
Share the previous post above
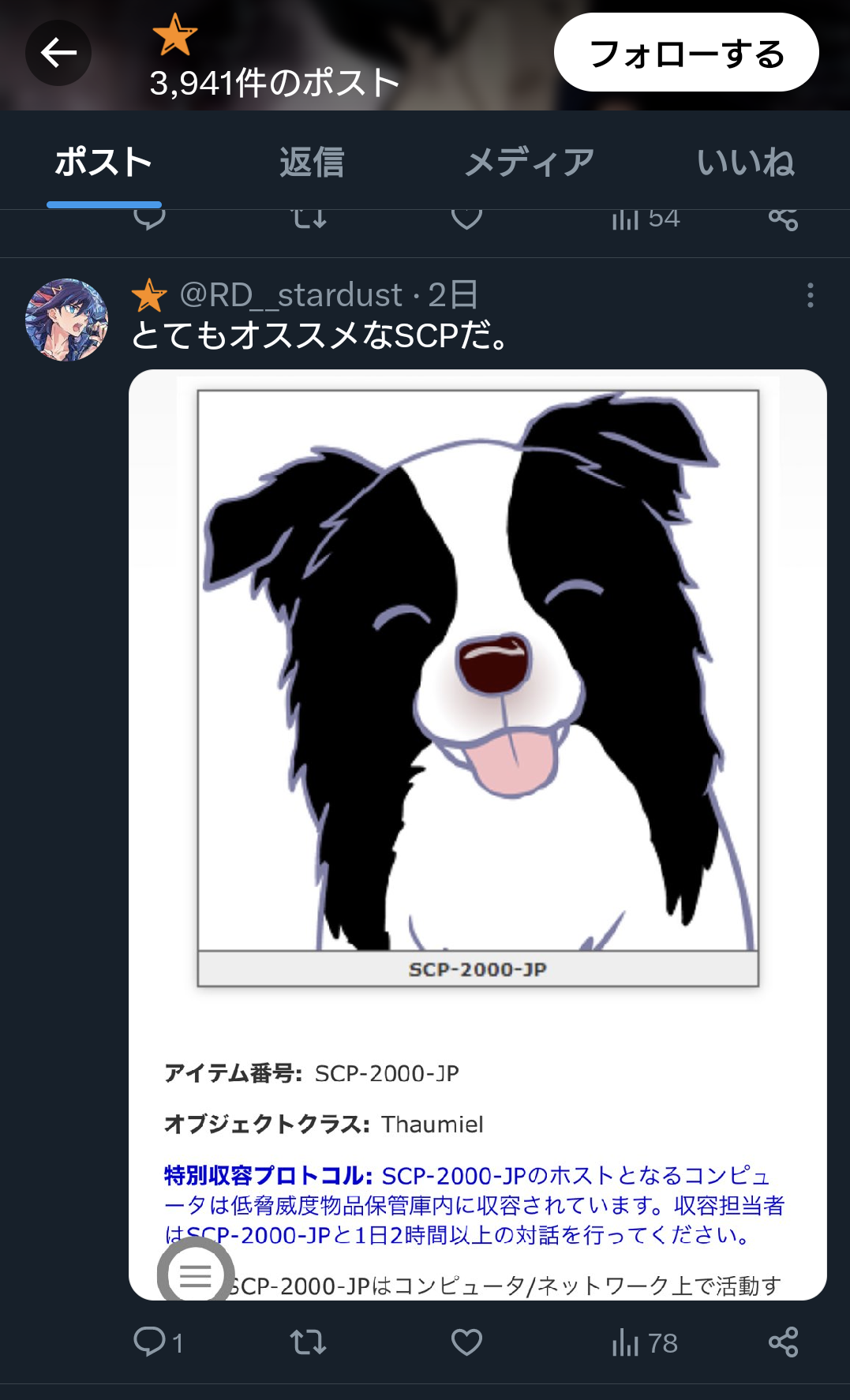coord(783,219)
